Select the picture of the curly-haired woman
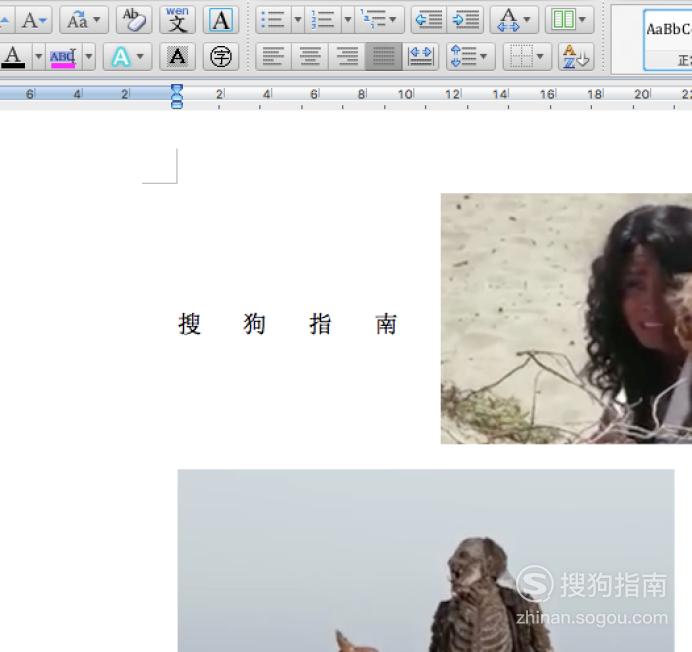This screenshot has height=652, width=692. pyautogui.click(x=566, y=318)
